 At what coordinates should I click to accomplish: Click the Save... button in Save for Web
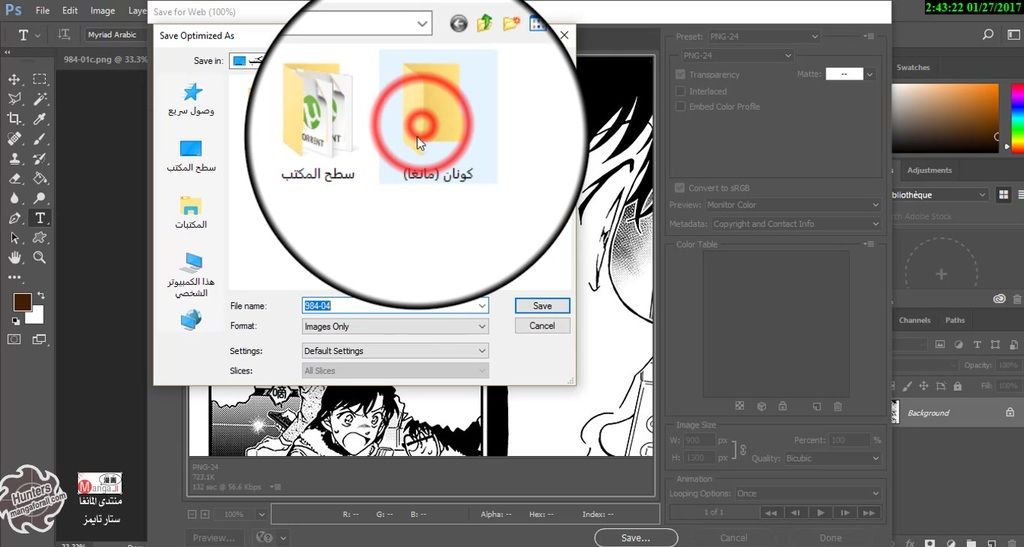point(635,538)
